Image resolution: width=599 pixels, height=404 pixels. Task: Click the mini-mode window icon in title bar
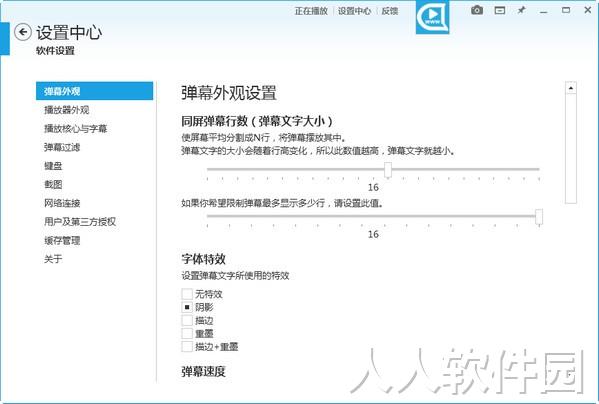tap(500, 11)
